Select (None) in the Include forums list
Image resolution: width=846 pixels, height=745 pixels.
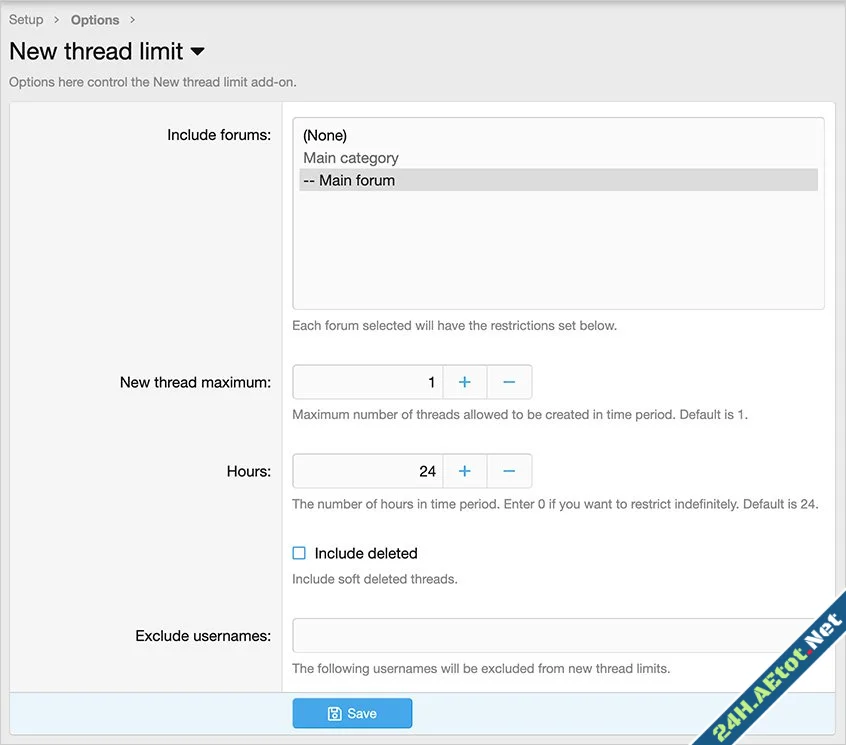[x=324, y=135]
